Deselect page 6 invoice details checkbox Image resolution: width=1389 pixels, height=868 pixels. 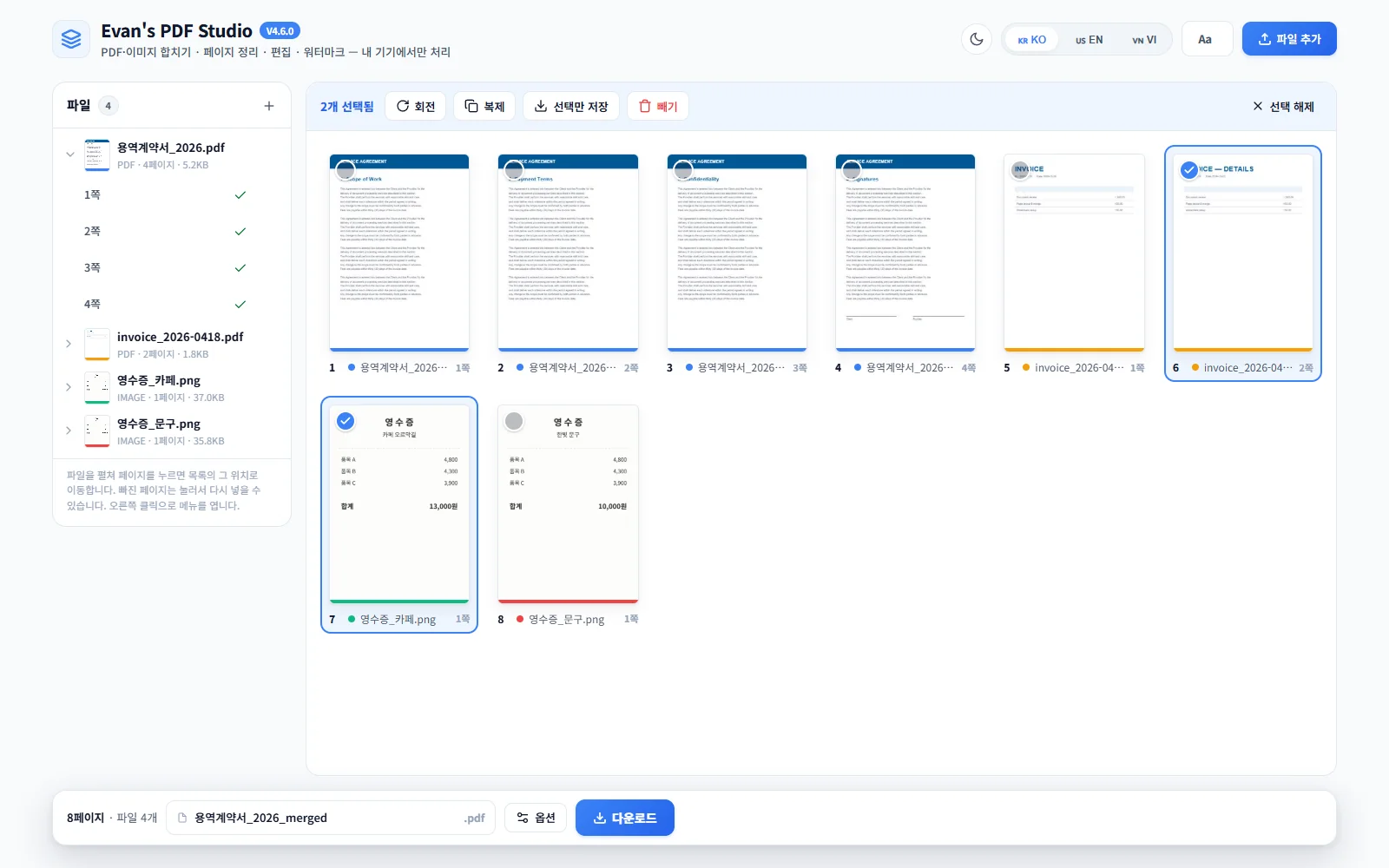click(x=1189, y=170)
